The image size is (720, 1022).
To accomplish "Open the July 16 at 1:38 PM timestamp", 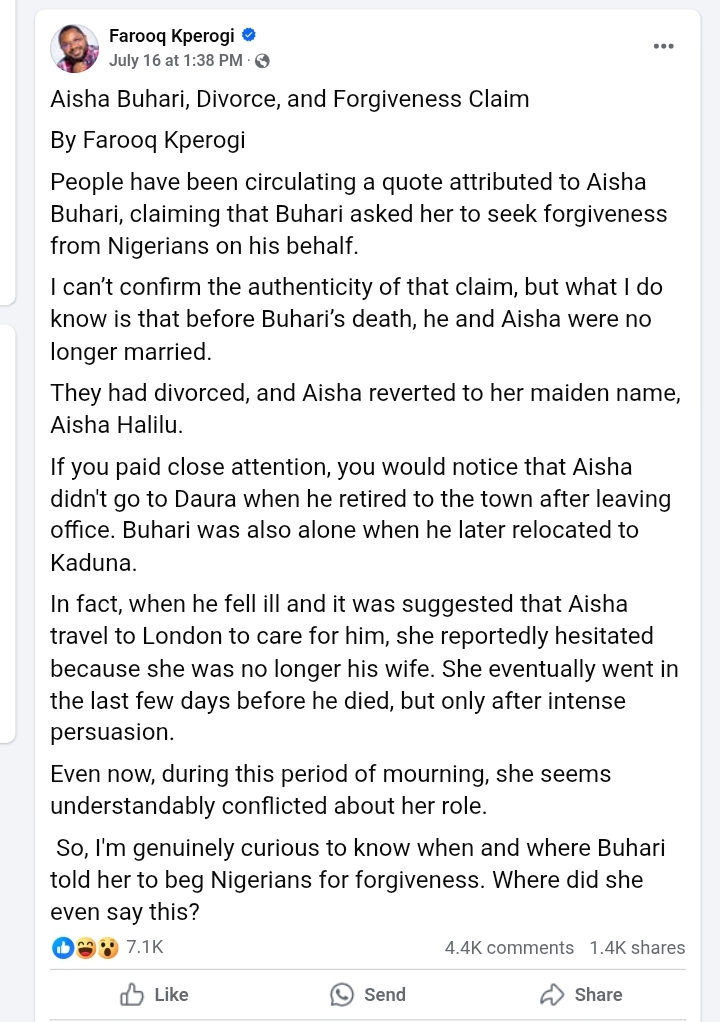I will 175,61.
